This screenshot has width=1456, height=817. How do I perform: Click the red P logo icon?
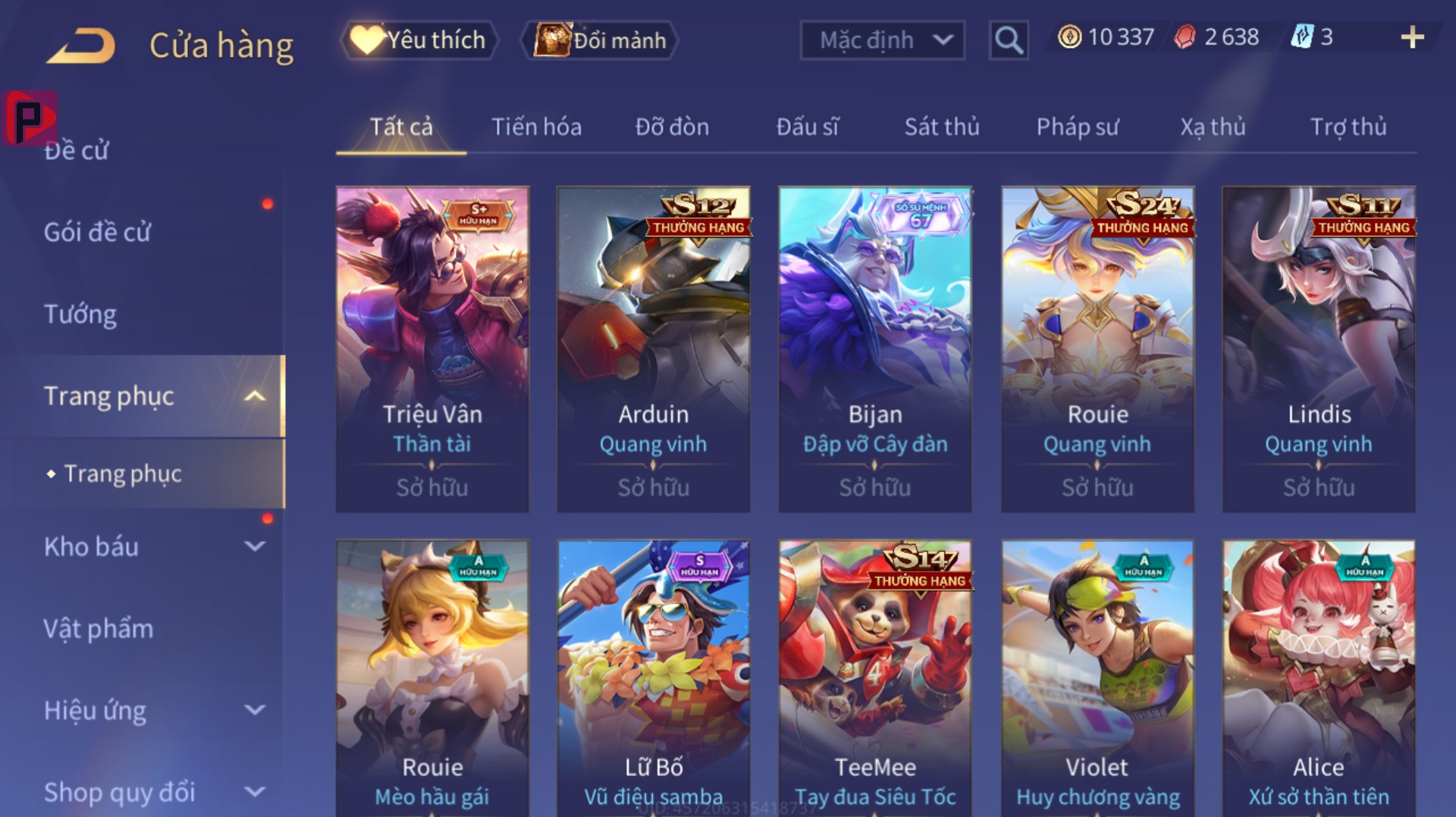point(30,118)
